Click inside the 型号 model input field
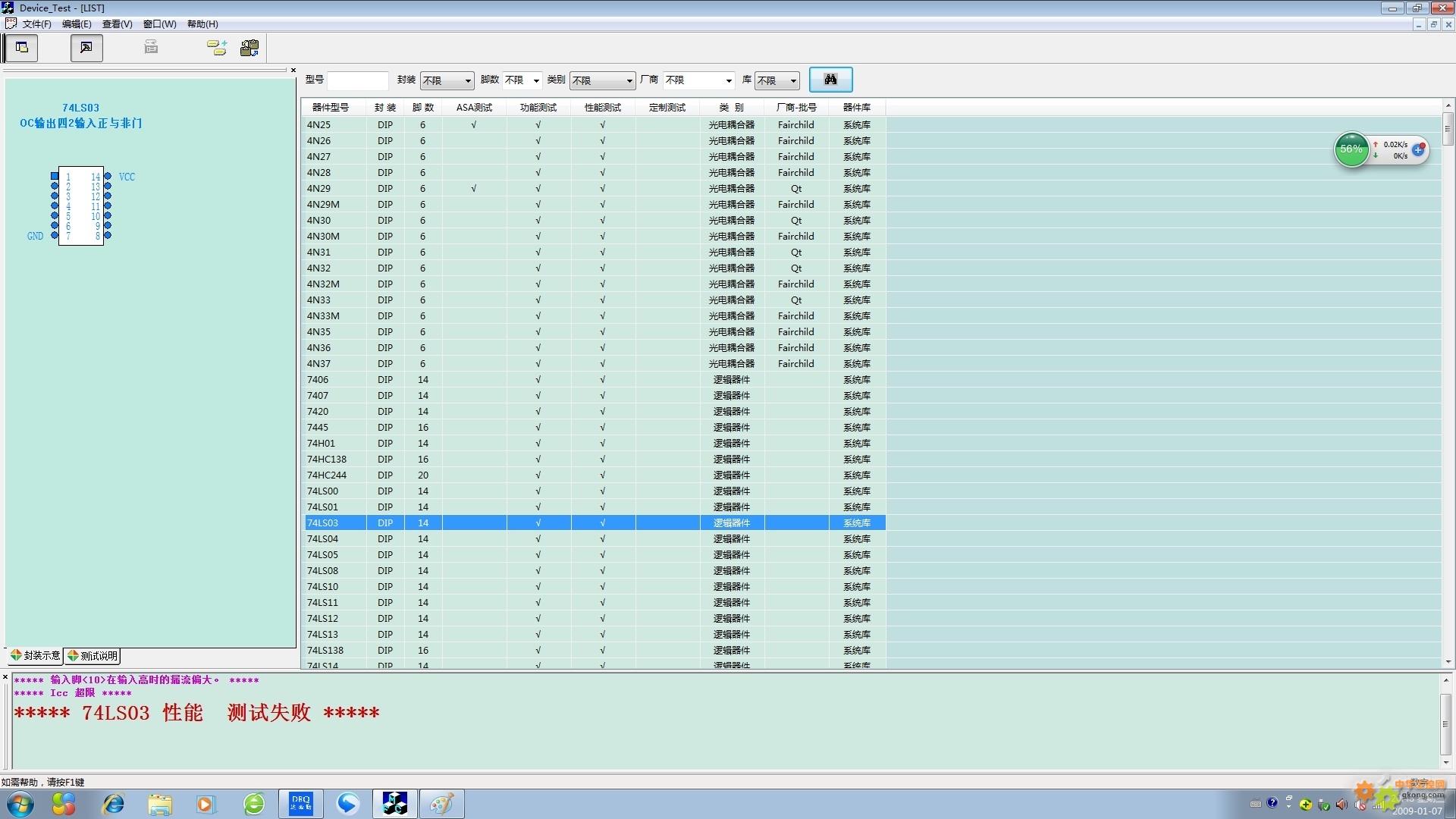Viewport: 1456px width, 819px height. tap(357, 80)
